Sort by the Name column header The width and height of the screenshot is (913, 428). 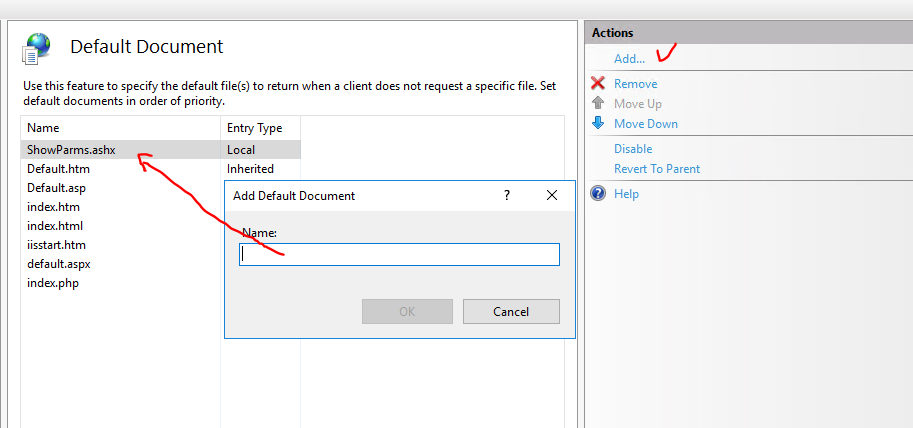tap(121, 128)
